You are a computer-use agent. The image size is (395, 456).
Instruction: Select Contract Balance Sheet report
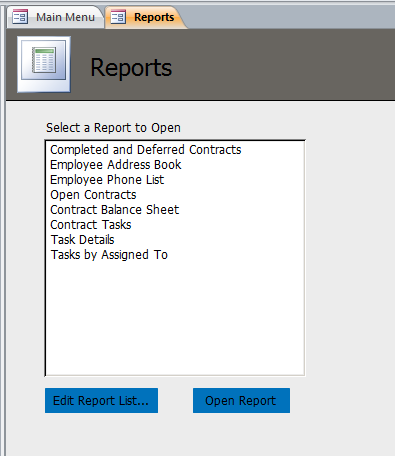pos(175,210)
